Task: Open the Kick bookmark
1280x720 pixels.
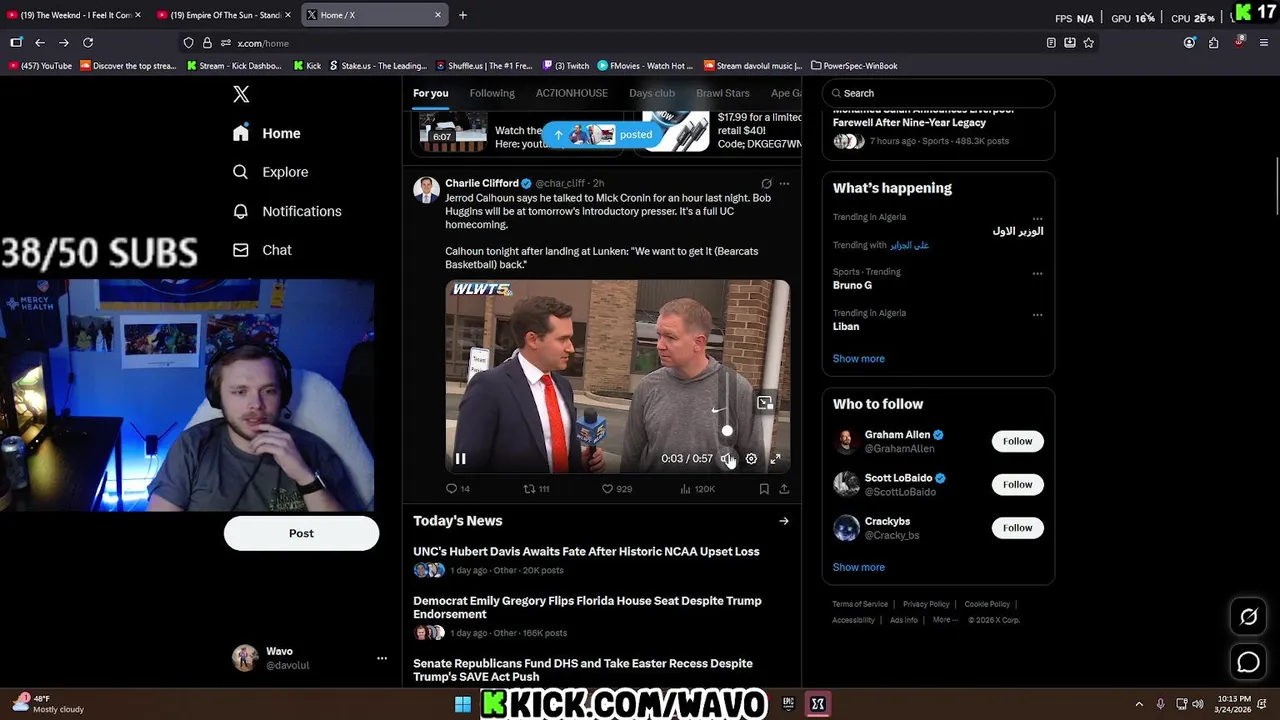Action: pos(307,66)
